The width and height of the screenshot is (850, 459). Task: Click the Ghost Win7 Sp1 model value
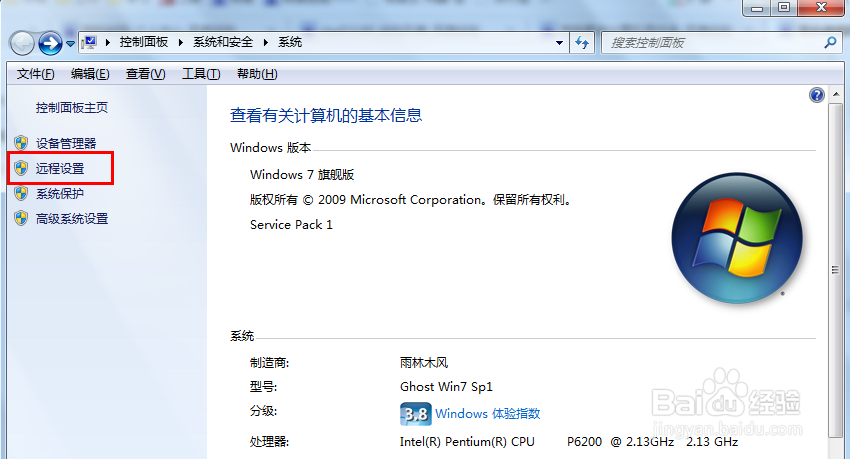click(446, 386)
